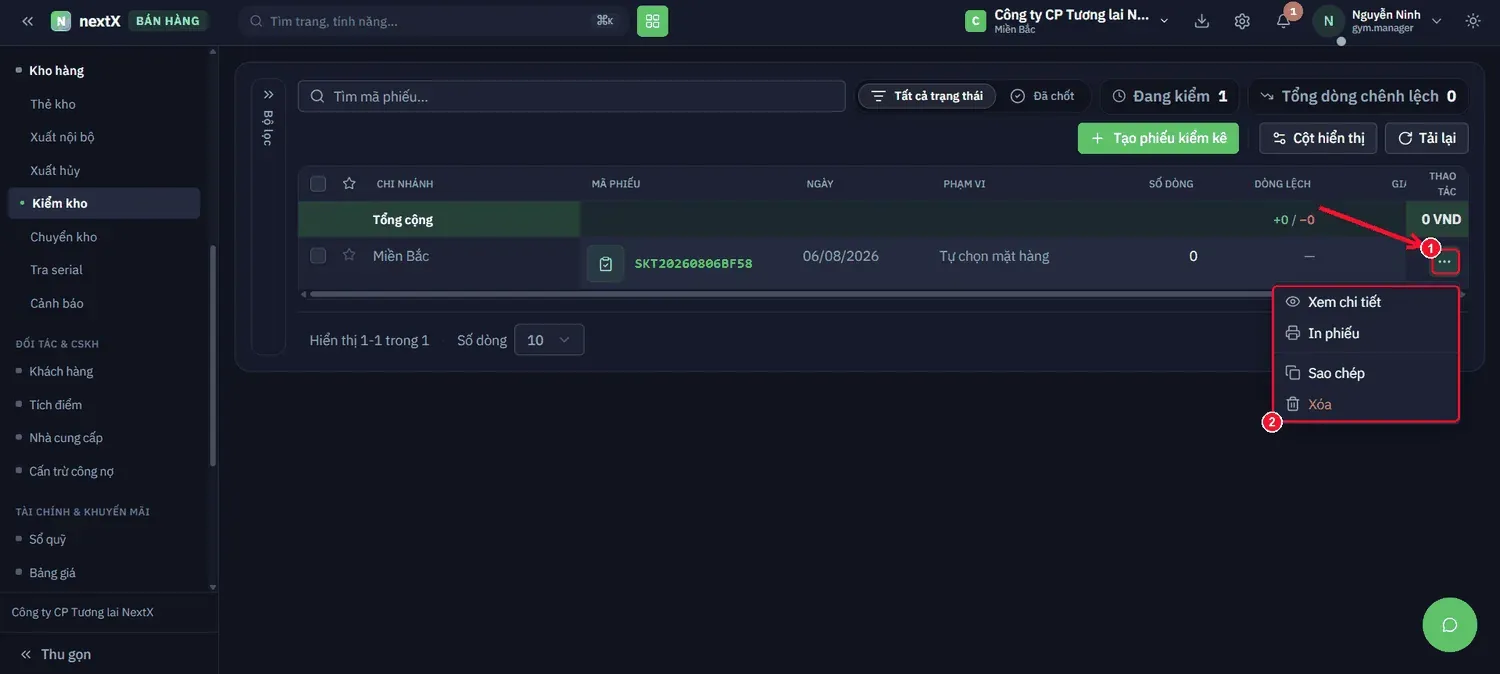The width and height of the screenshot is (1500, 674).
Task: Open the green apps grid icon
Action: point(652,21)
